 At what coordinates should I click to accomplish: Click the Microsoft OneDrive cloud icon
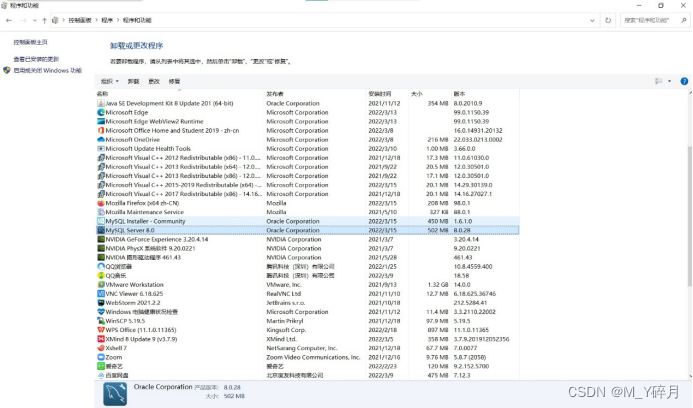coord(101,140)
